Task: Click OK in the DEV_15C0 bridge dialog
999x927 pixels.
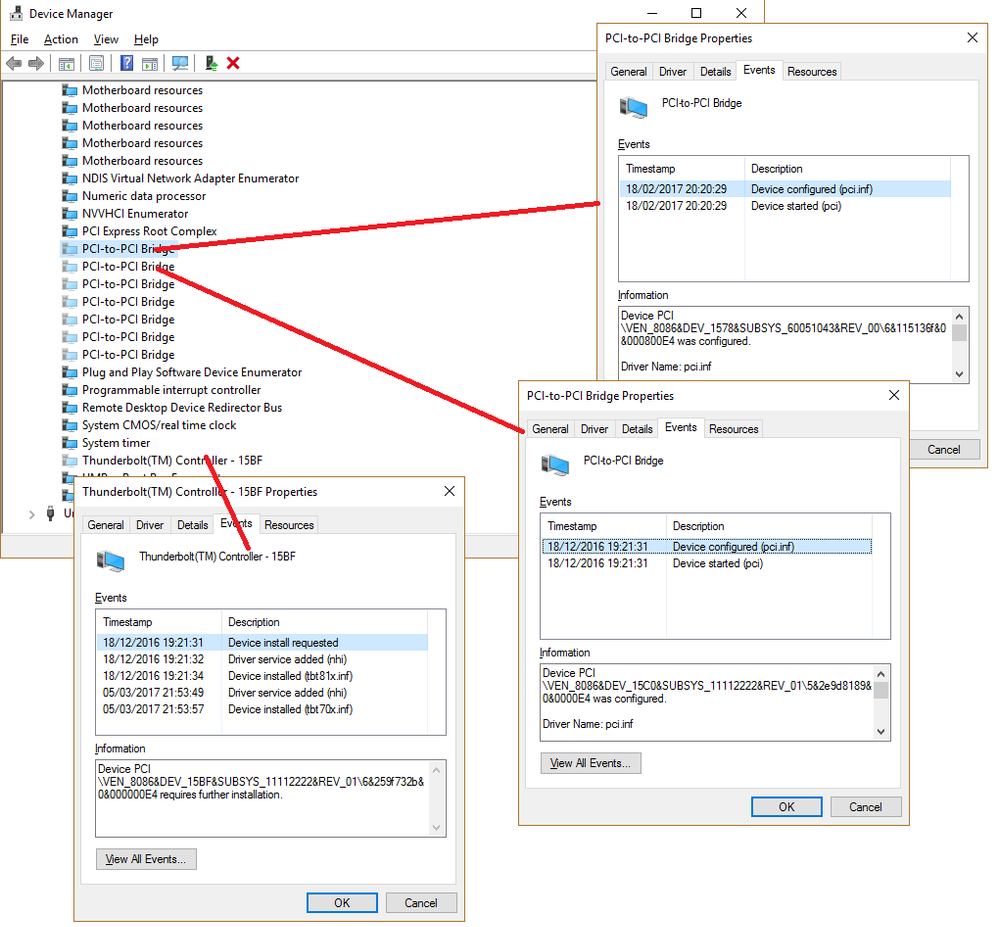Action: (787, 807)
